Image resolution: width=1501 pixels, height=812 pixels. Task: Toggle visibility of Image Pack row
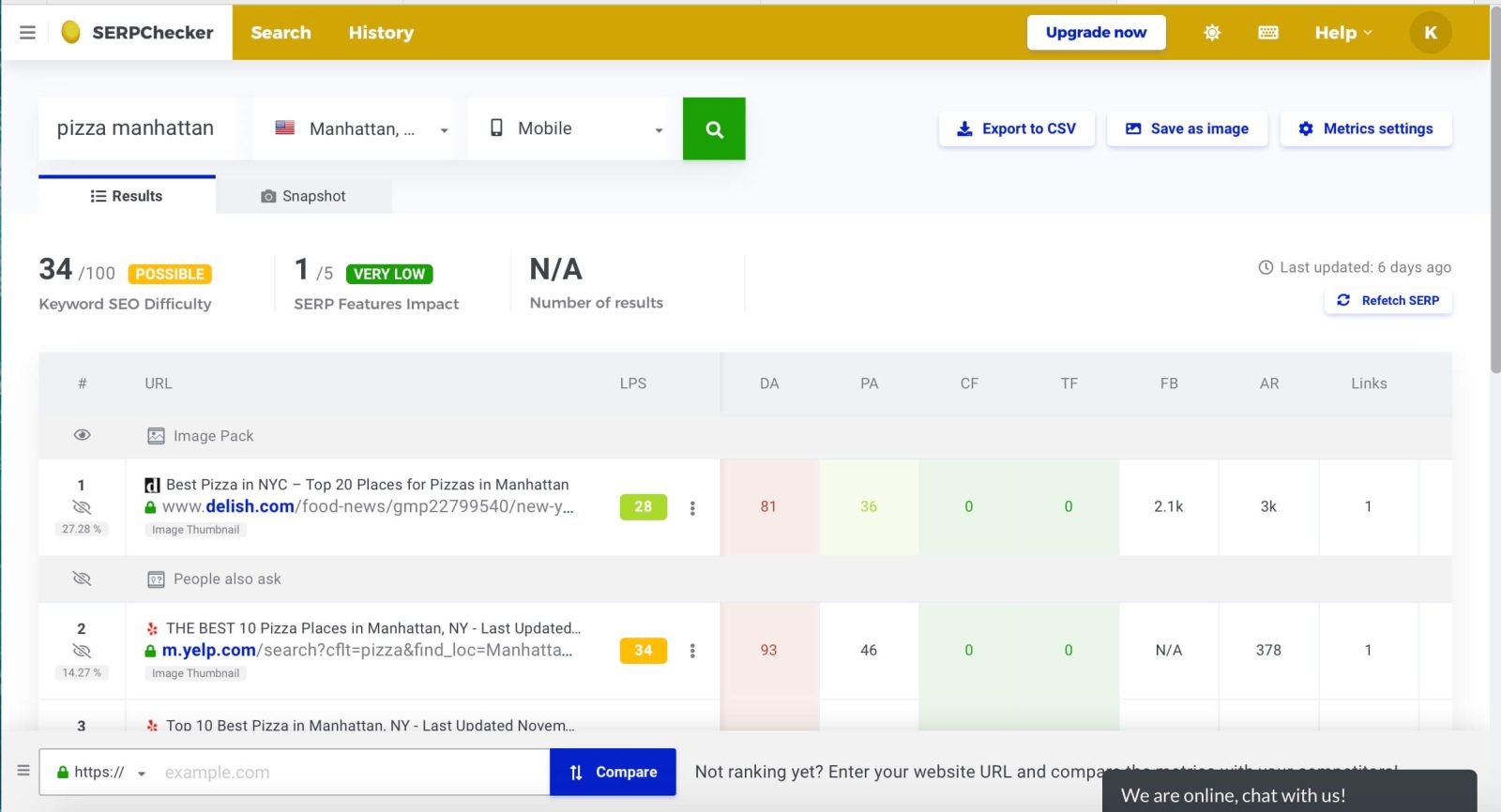pyautogui.click(x=82, y=435)
